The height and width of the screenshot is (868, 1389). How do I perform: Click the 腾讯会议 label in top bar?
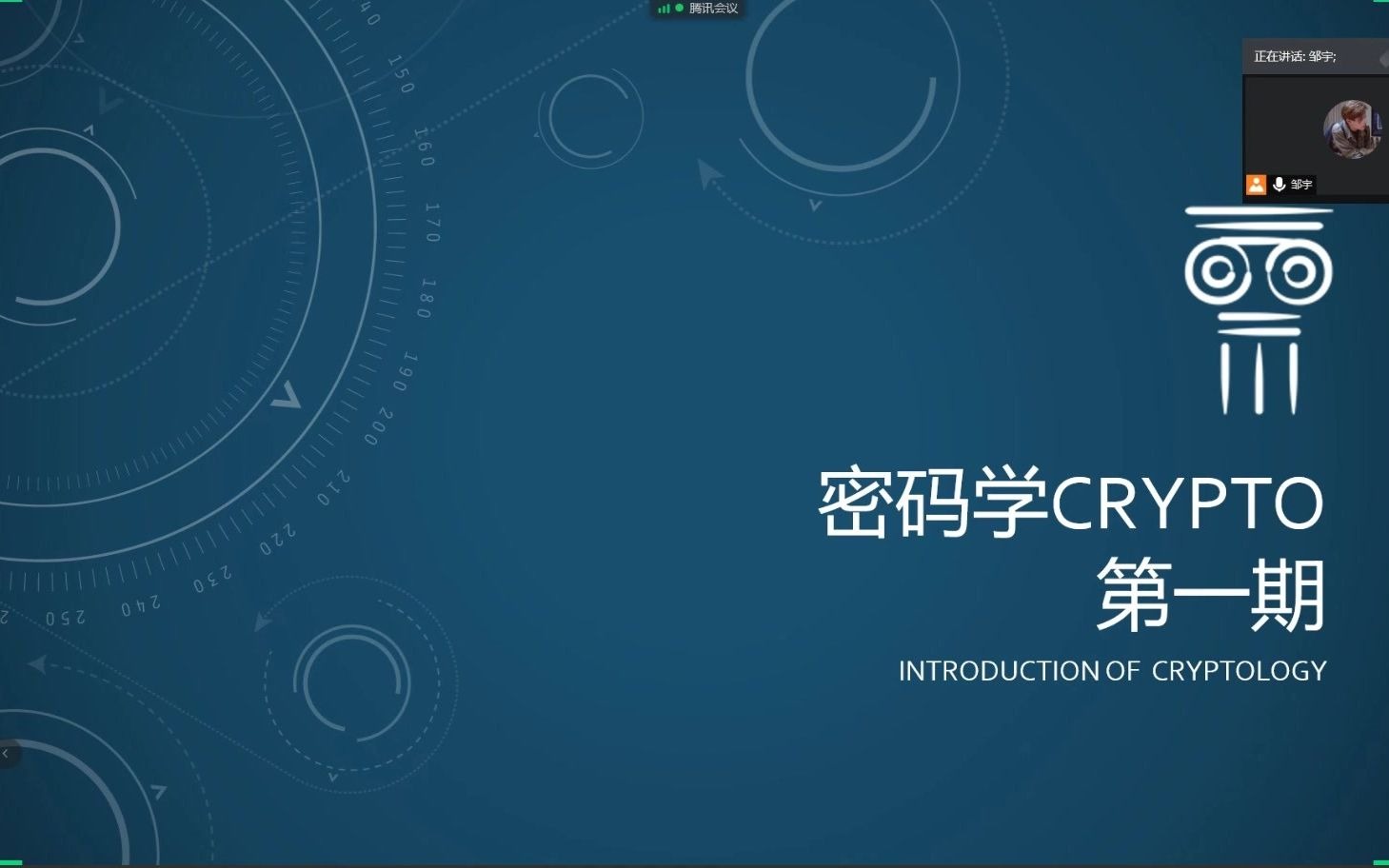(x=713, y=9)
